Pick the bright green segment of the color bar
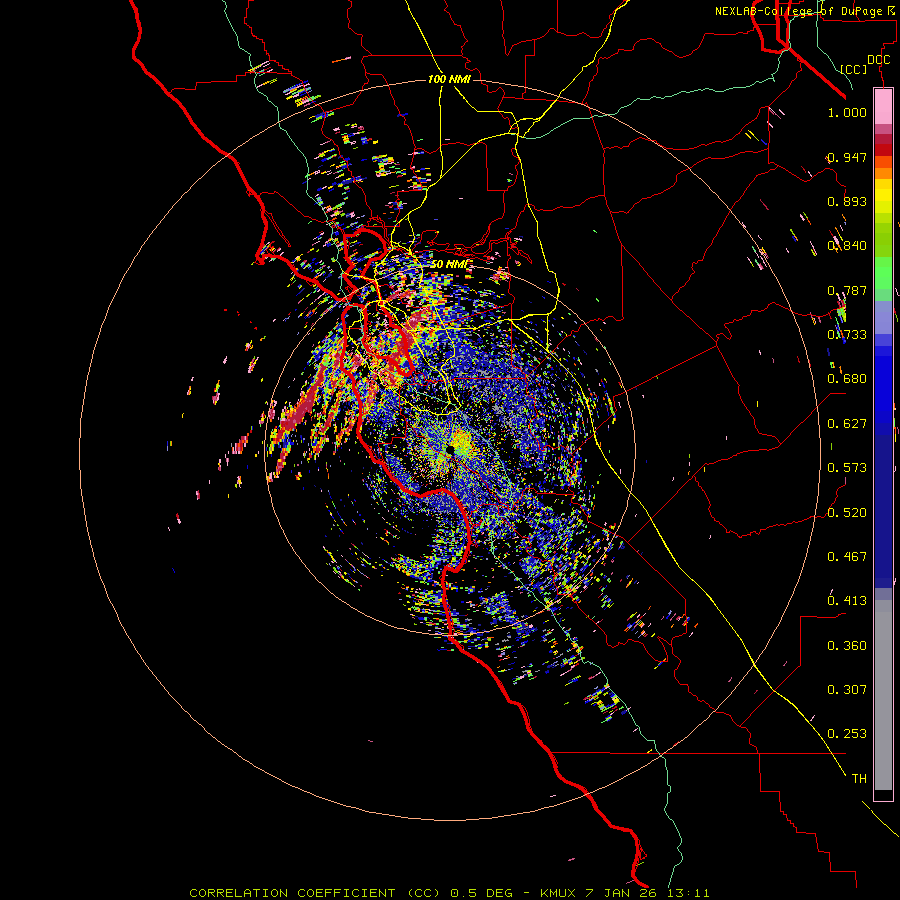 883,272
